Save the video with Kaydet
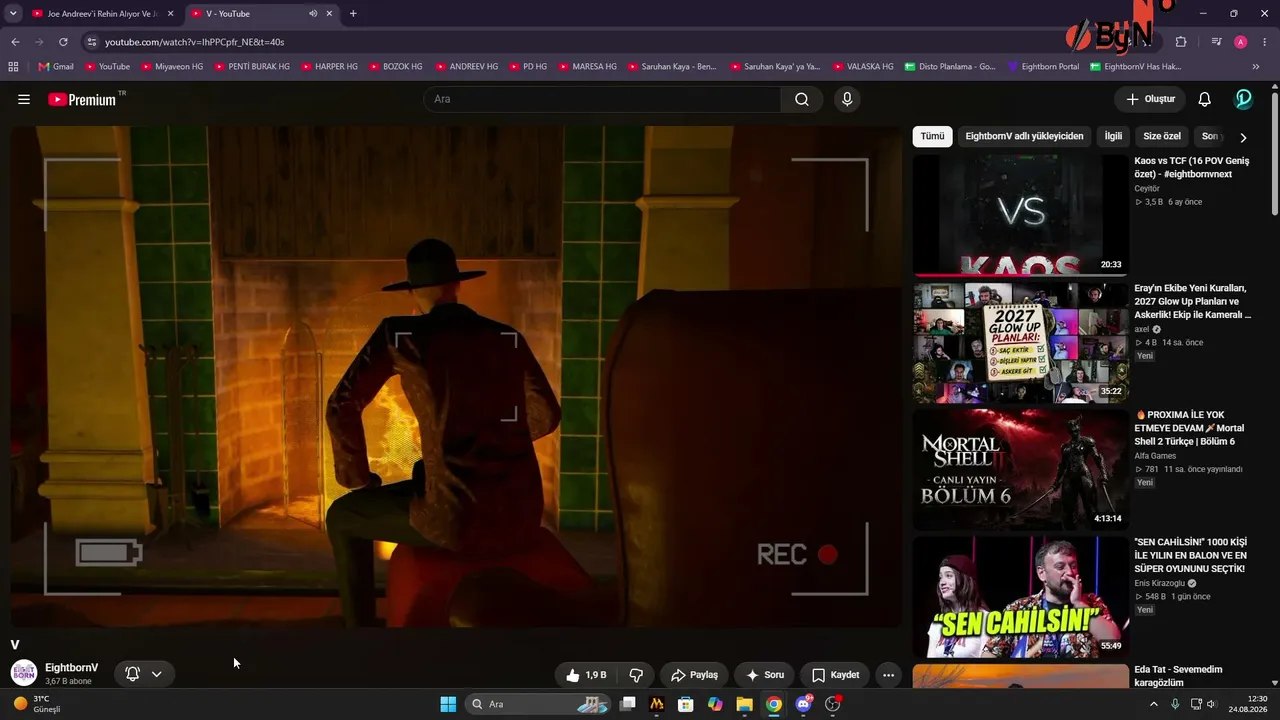Viewport: 1280px width, 720px height. [x=835, y=675]
